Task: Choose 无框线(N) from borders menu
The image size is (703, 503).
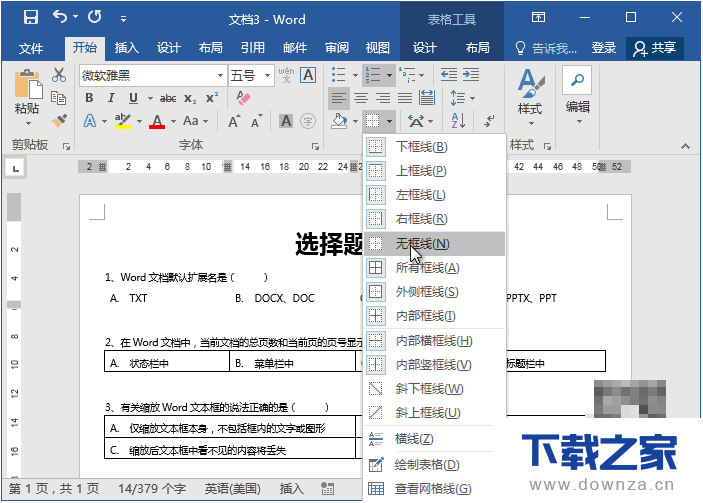Action: tap(434, 244)
